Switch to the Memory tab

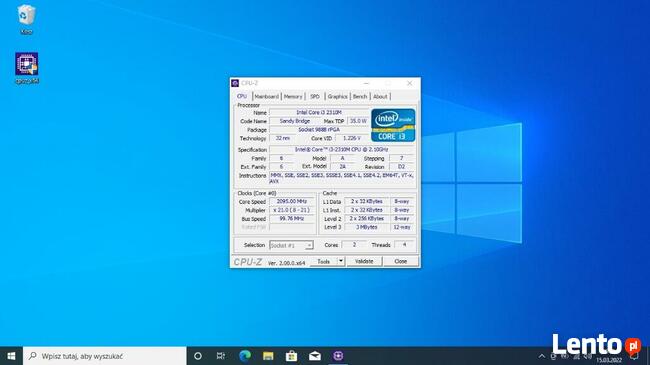tap(293, 96)
